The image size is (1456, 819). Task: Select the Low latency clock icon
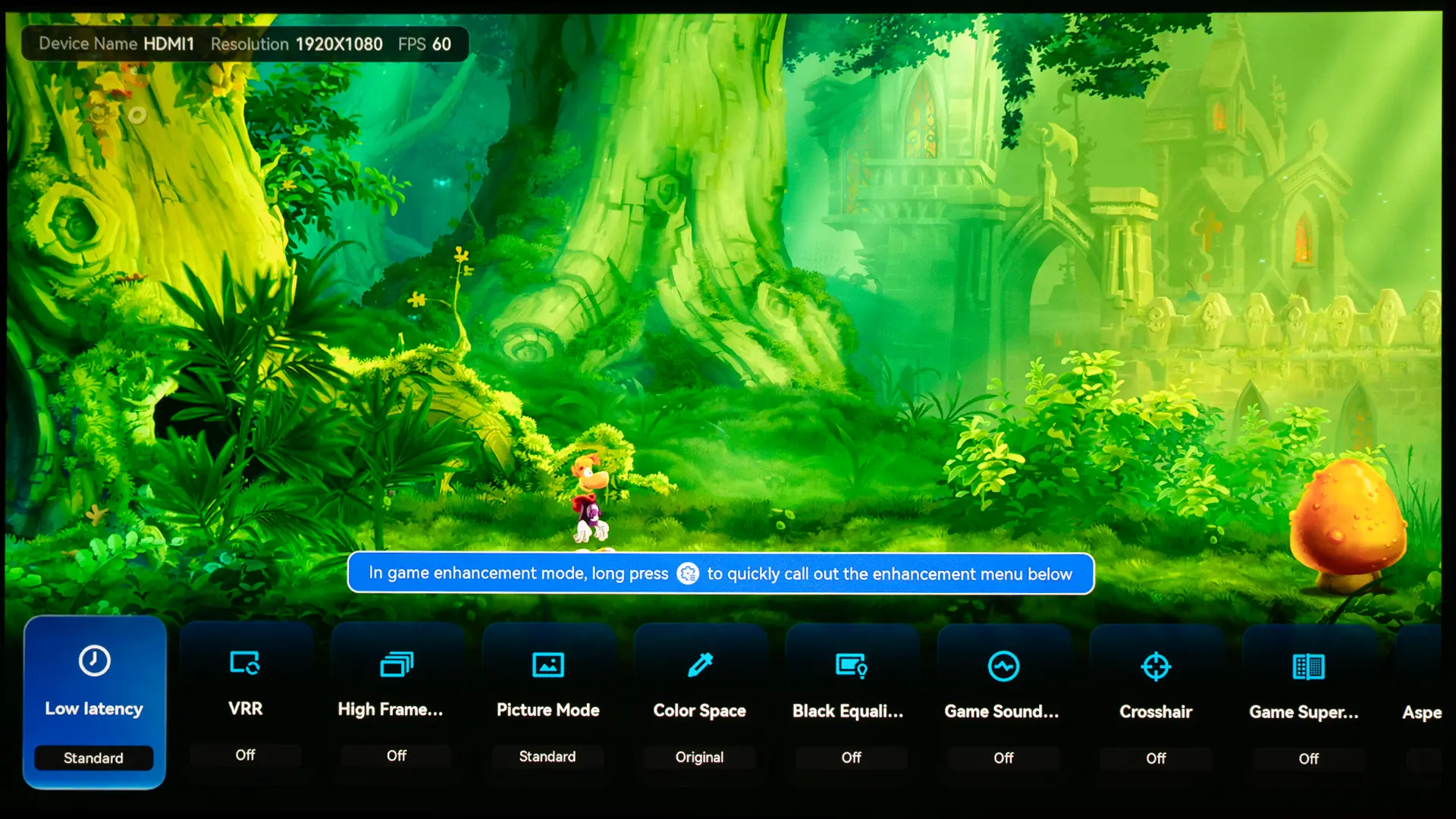tap(94, 661)
